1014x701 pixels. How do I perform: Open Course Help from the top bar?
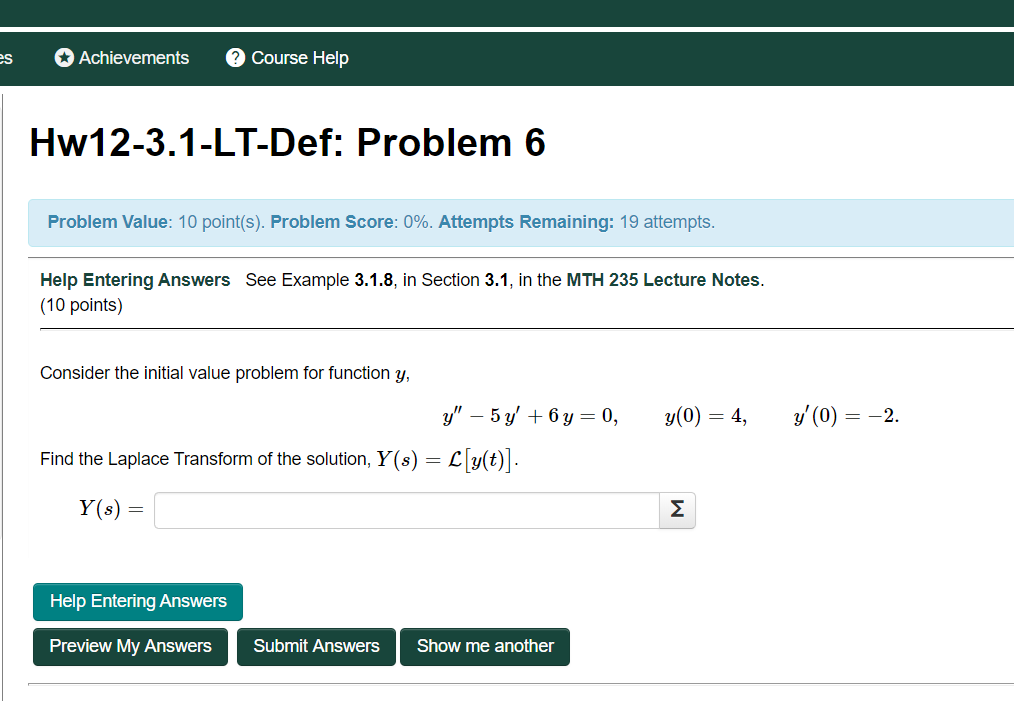(298, 58)
